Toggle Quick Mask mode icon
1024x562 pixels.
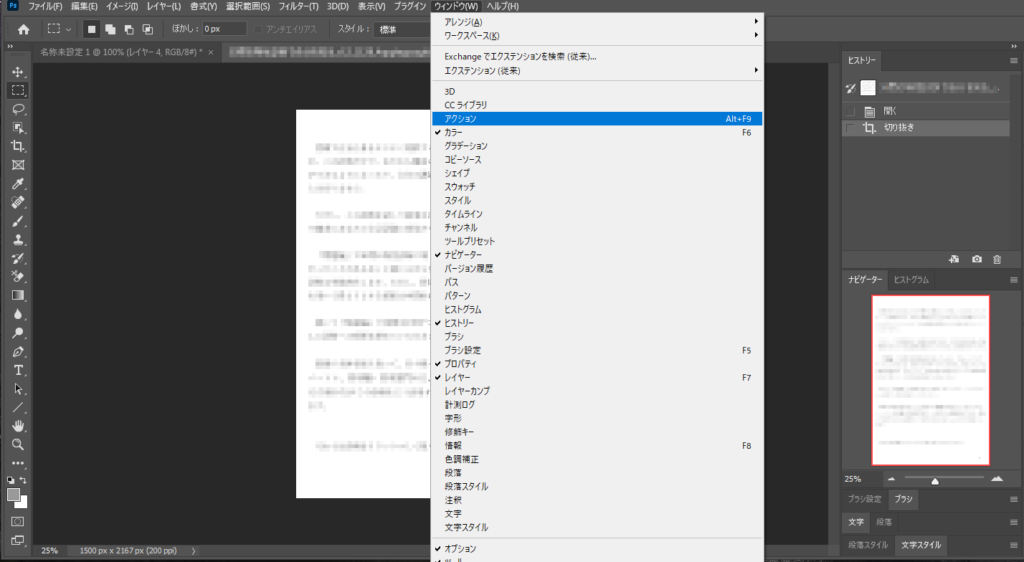tap(18, 522)
